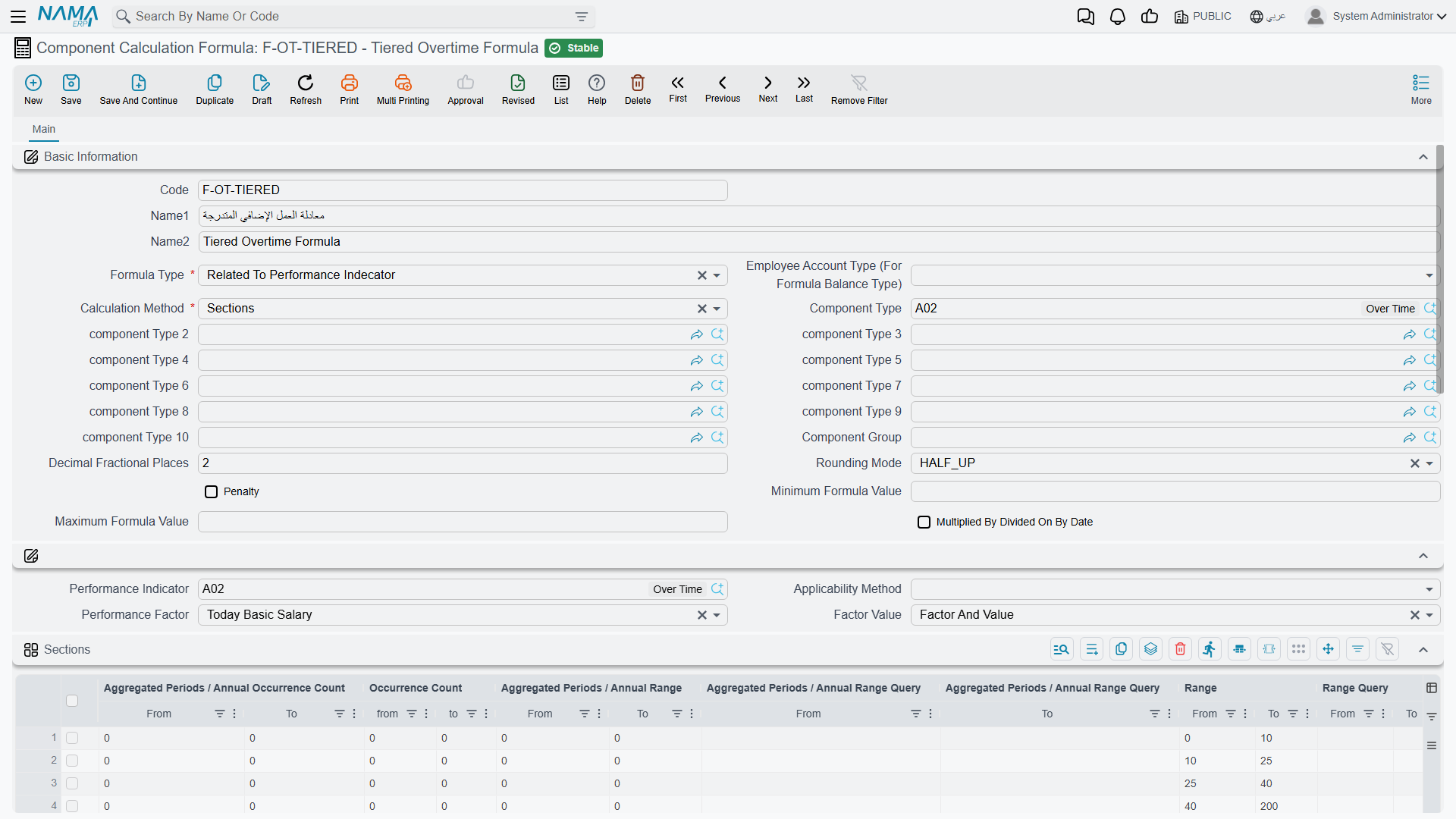Viewport: 1456px width, 819px height.
Task: Open the Help icon
Action: point(597,83)
